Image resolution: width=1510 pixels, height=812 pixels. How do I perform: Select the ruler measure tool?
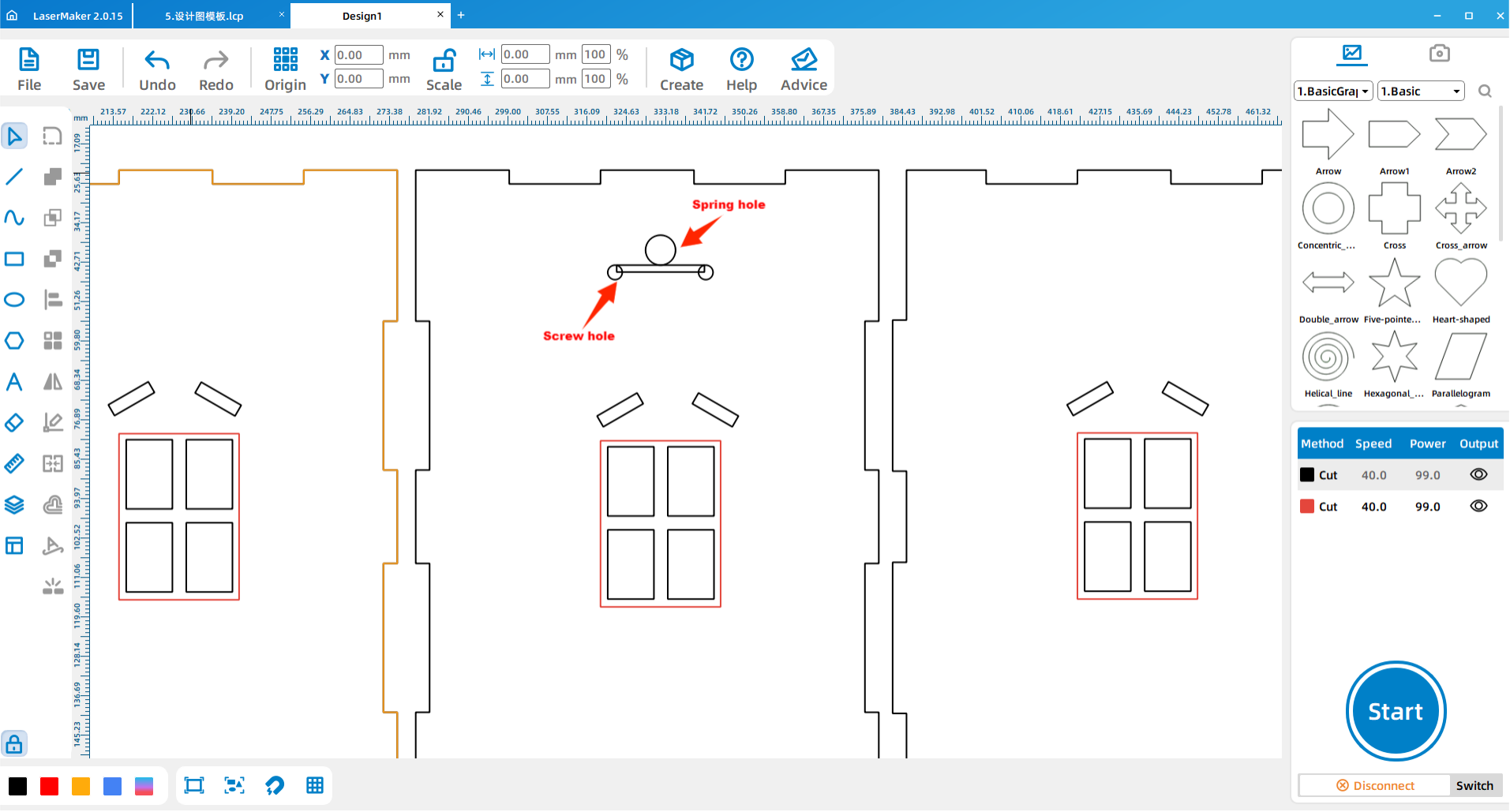(x=14, y=463)
